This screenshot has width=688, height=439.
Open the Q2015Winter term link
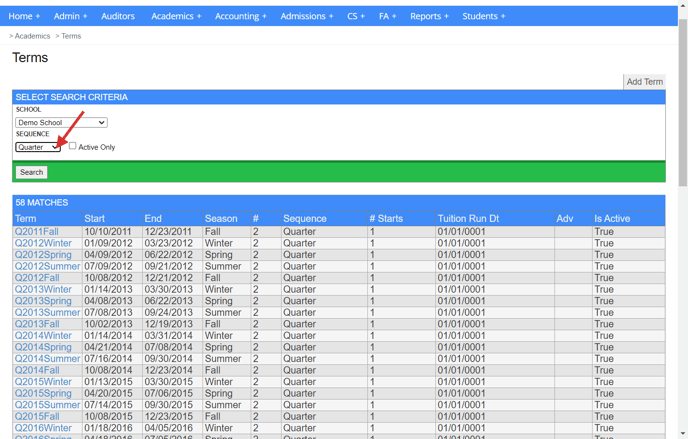coord(43,382)
